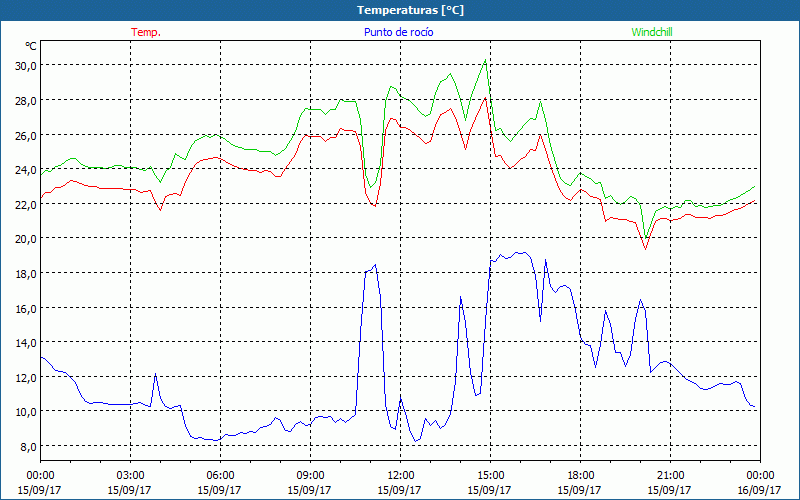This screenshot has height=500, width=800.
Task: Click the 8,0 value on the y-axis
Action: (x=28, y=447)
